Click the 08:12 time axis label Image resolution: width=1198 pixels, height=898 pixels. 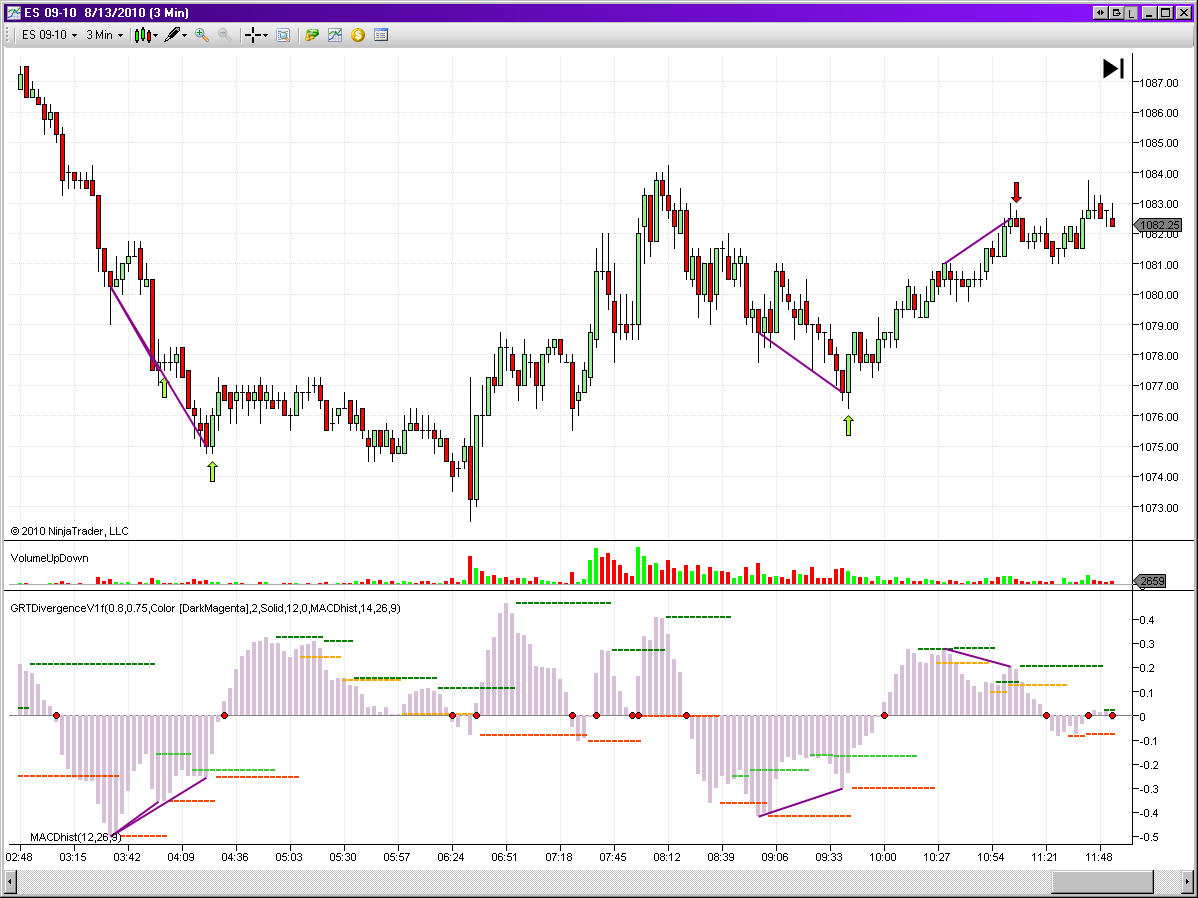(x=667, y=857)
